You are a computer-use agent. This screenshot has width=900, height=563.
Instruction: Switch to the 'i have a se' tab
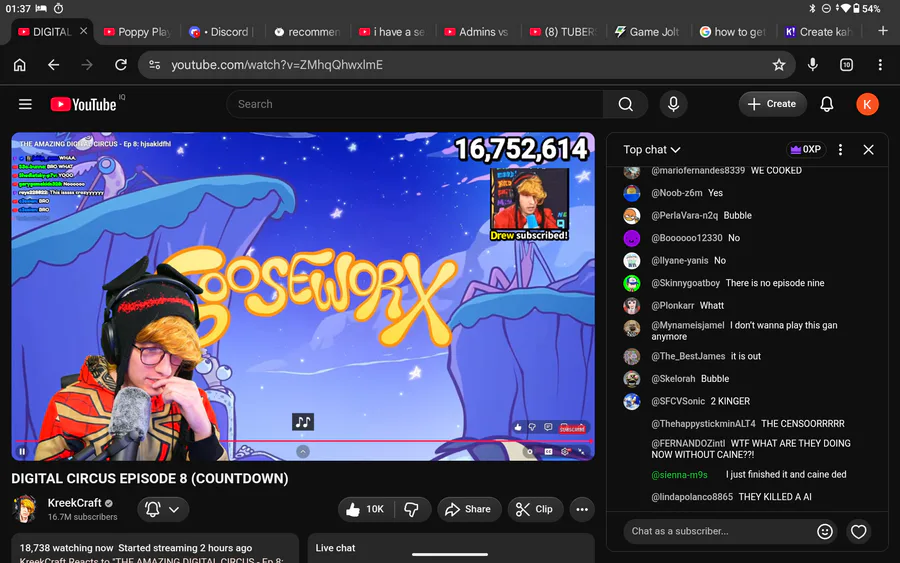393,32
